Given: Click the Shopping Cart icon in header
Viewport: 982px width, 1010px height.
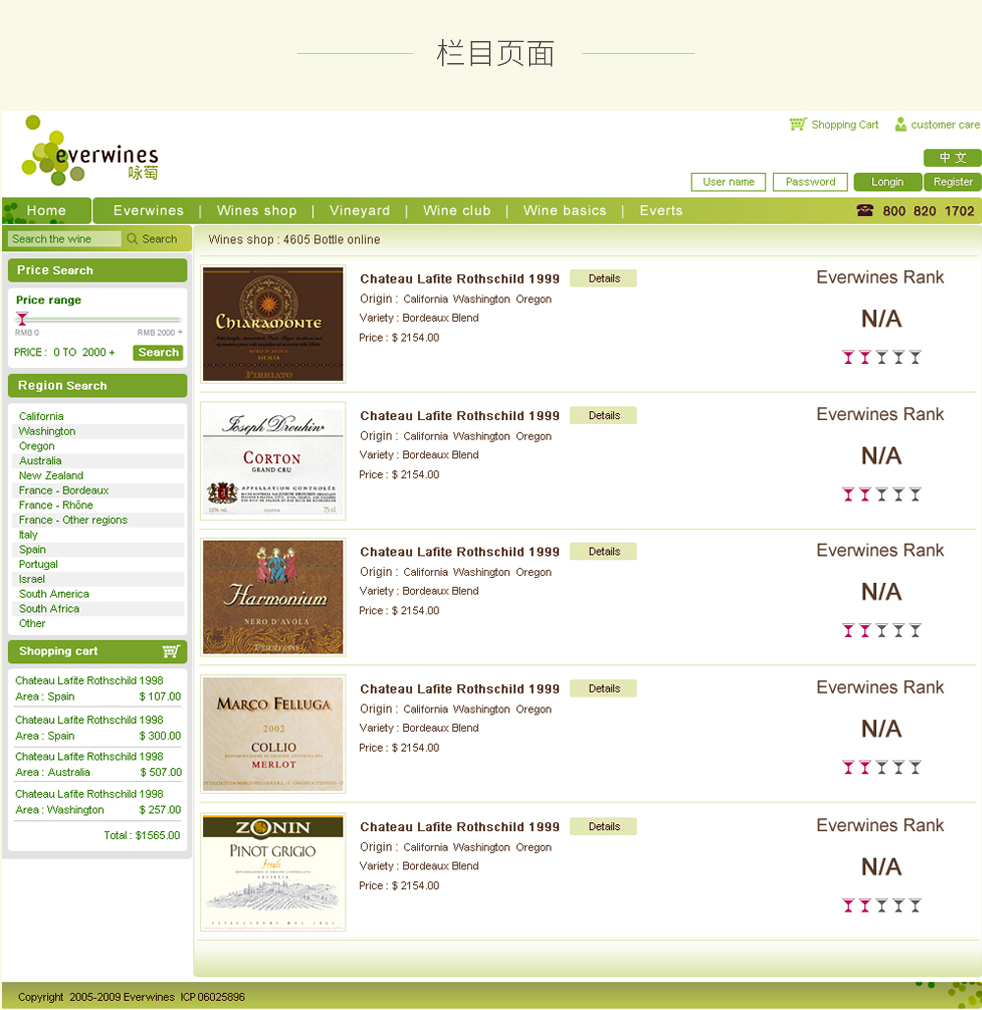Looking at the screenshot, I should tap(797, 124).
